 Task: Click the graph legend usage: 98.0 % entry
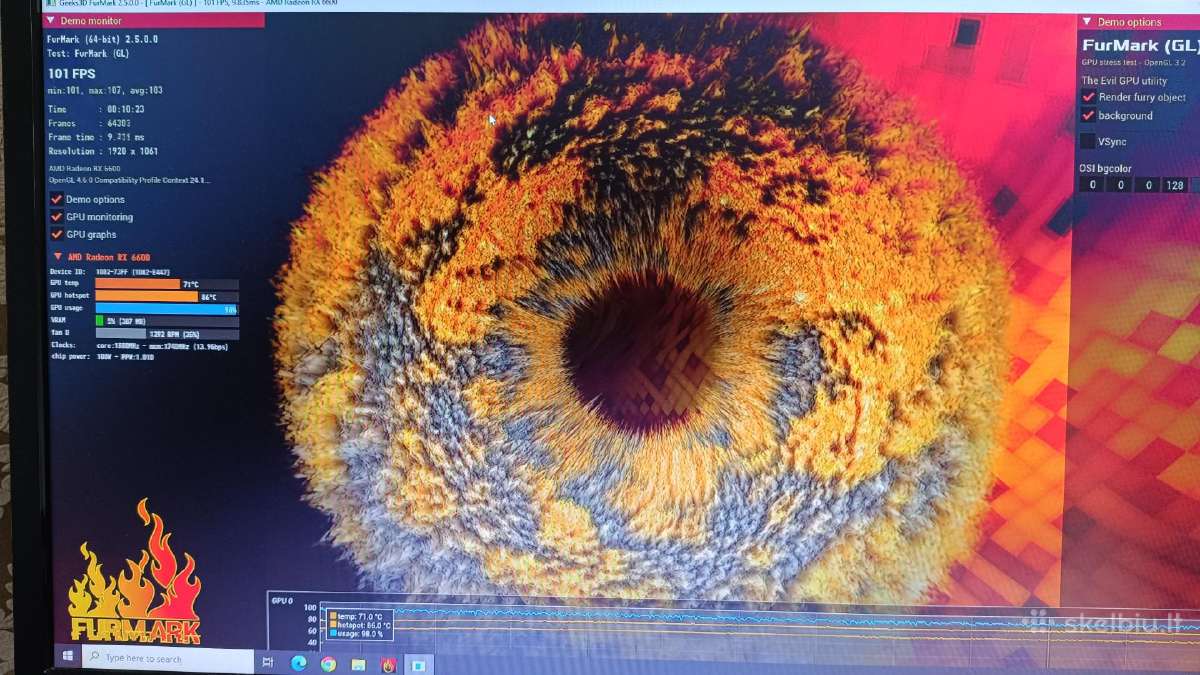[x=358, y=633]
